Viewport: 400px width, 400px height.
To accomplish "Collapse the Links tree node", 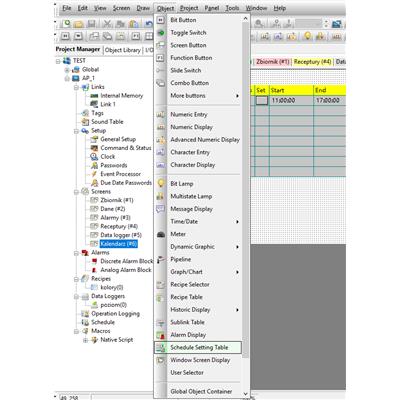I will coord(76,87).
